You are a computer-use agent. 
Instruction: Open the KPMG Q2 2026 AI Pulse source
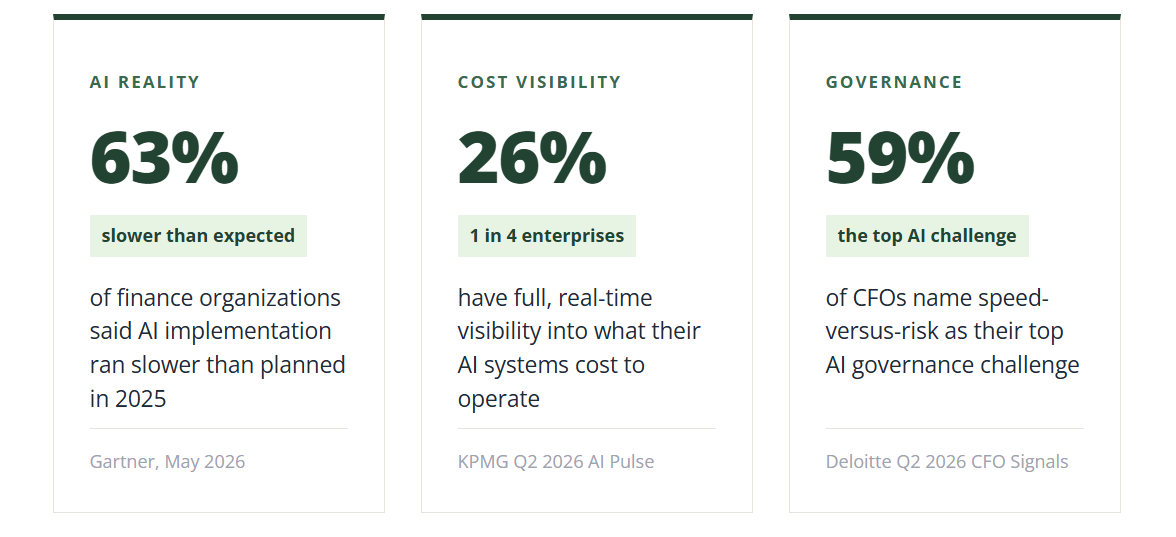pyautogui.click(x=556, y=461)
